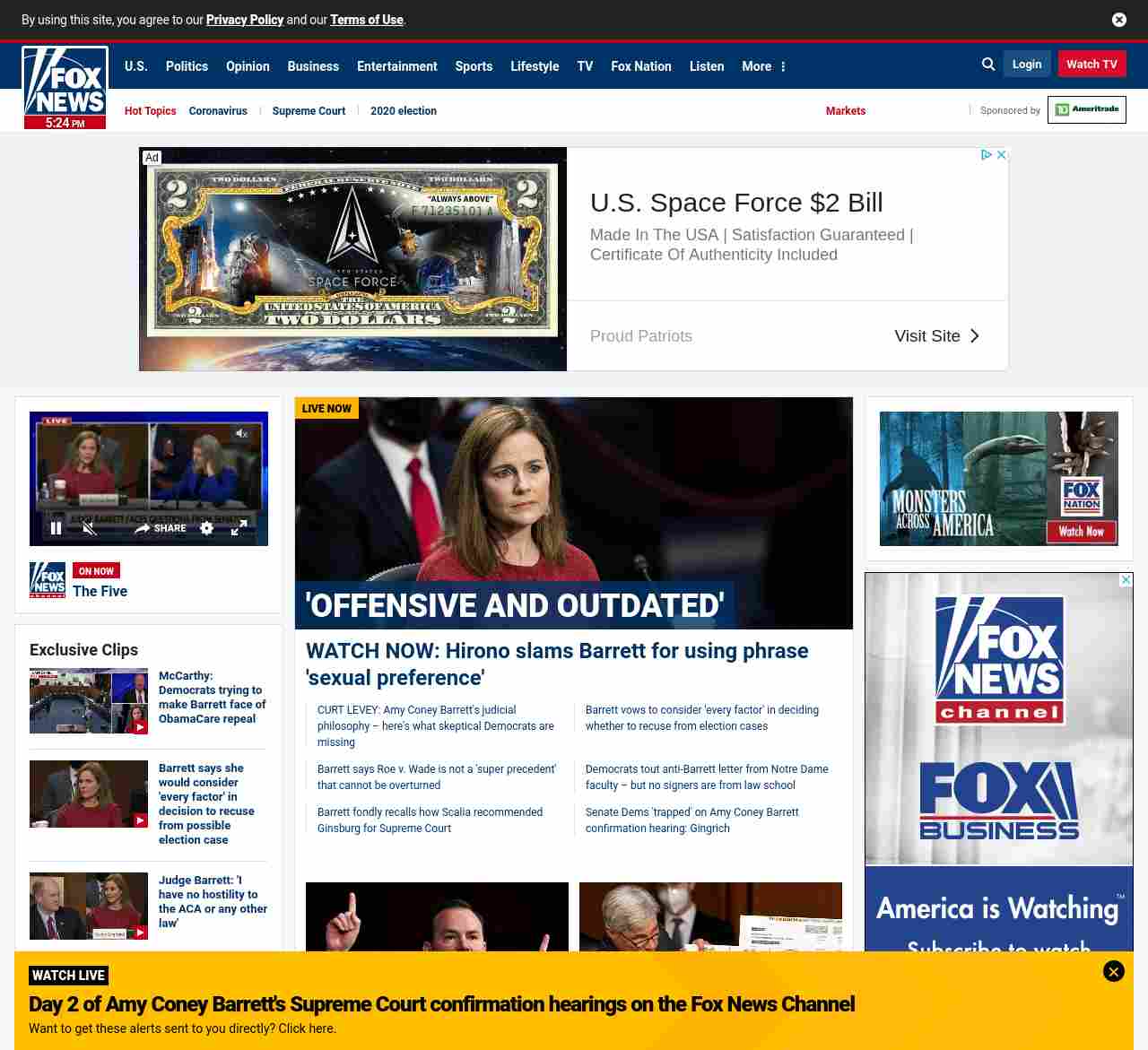Image resolution: width=1148 pixels, height=1050 pixels.
Task: Open video settings gear icon
Action: click(x=206, y=528)
